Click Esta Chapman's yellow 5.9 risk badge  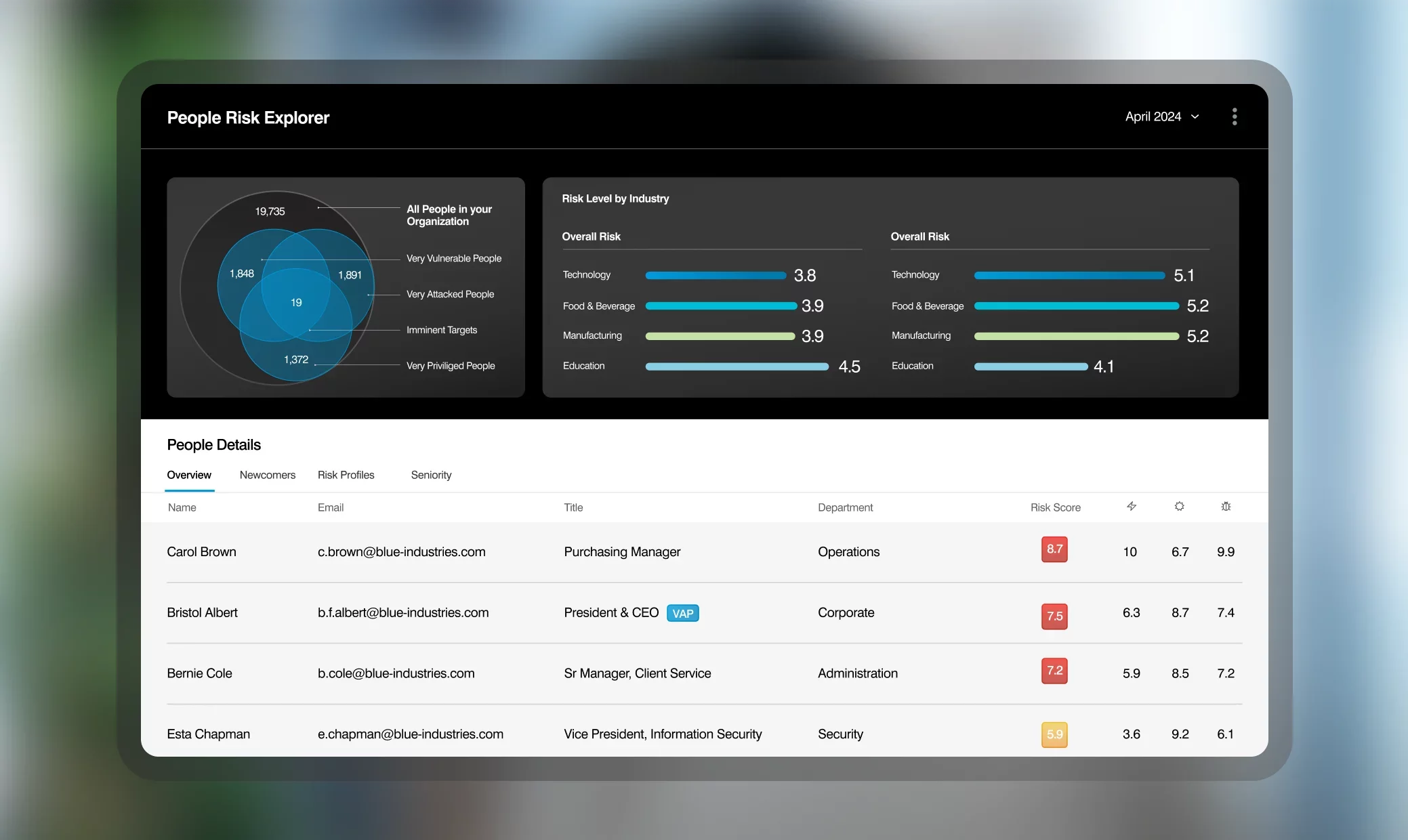pyautogui.click(x=1054, y=734)
